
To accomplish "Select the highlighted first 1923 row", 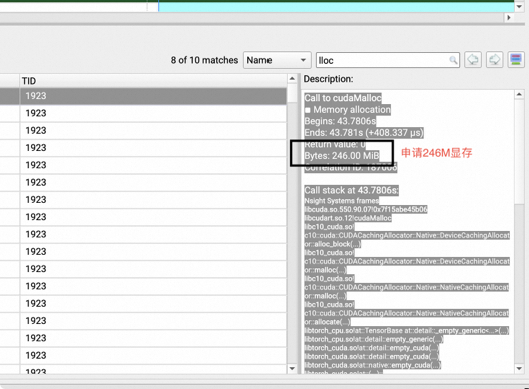I will tap(143, 96).
